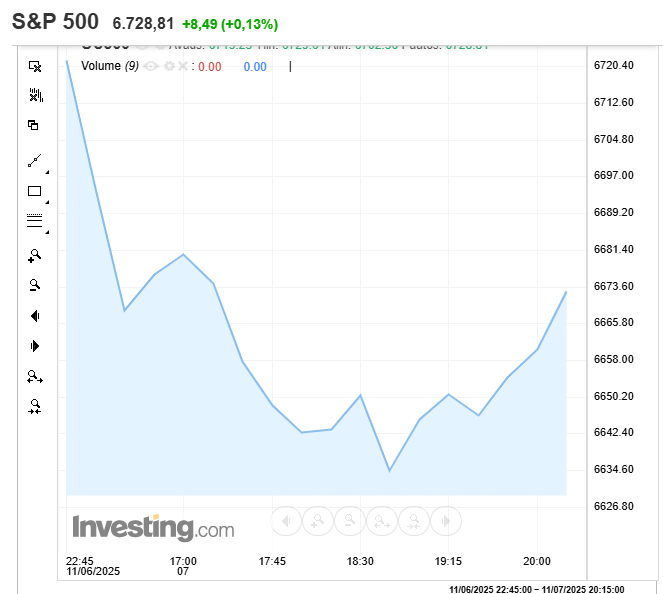The height and width of the screenshot is (594, 663).
Task: Click the candlestick chart type icon
Action: (35, 95)
